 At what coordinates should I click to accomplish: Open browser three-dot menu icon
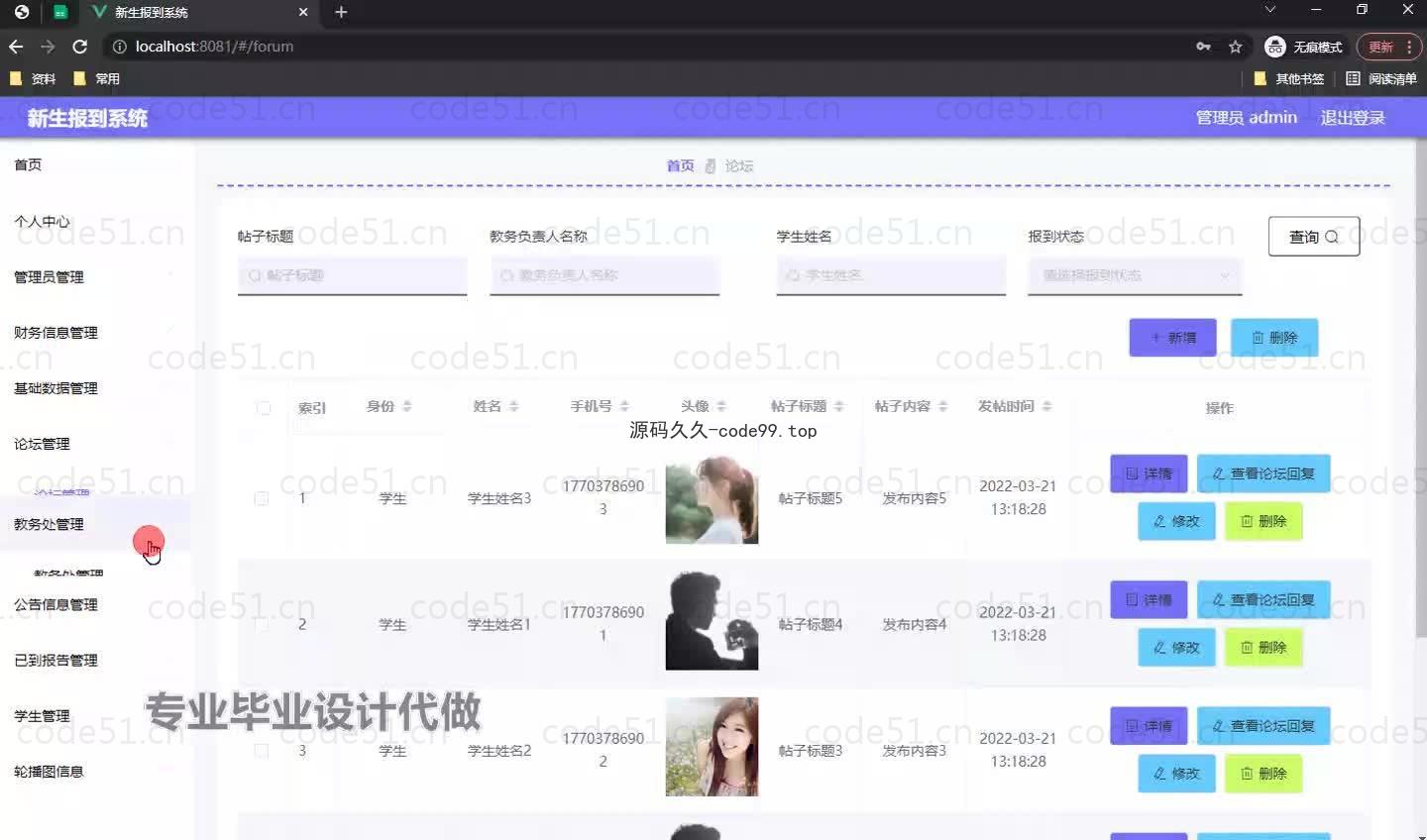coord(1409,47)
